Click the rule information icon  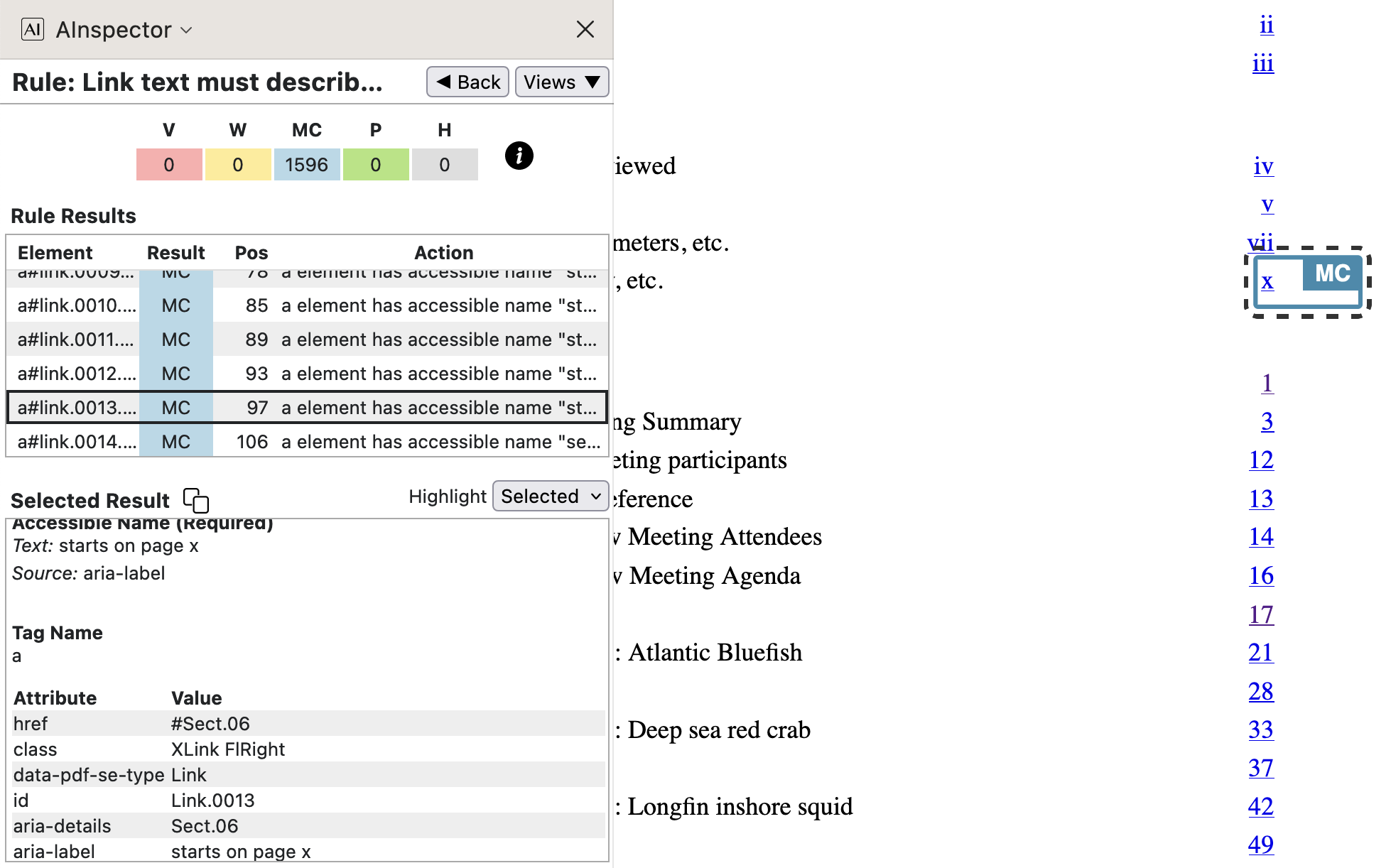519,156
